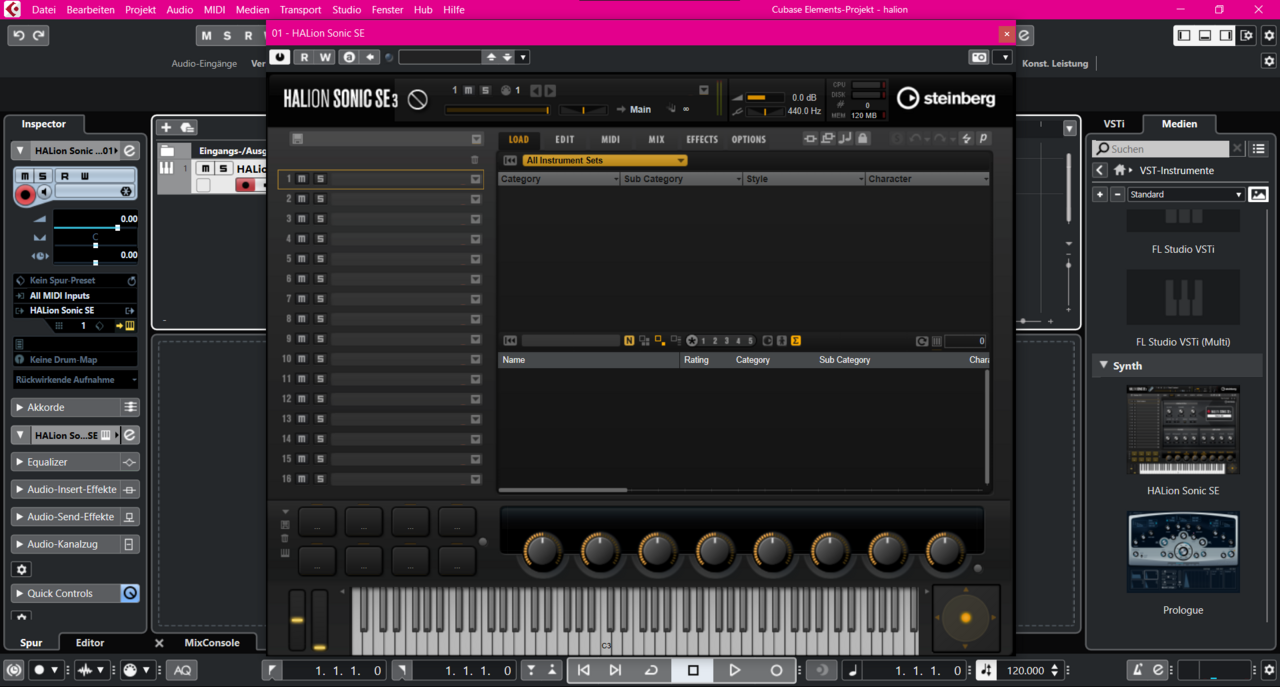Click the lock icon in HALion toolbar

pos(863,139)
